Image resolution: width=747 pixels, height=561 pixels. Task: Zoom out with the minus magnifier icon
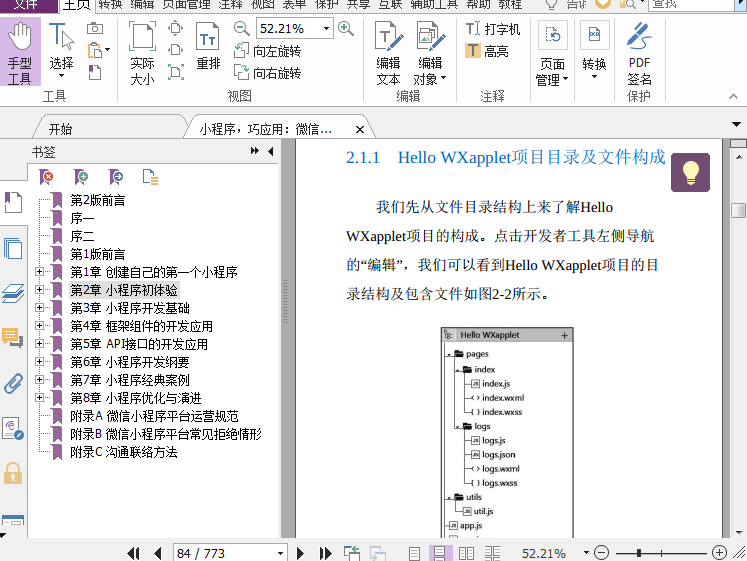click(x=242, y=29)
